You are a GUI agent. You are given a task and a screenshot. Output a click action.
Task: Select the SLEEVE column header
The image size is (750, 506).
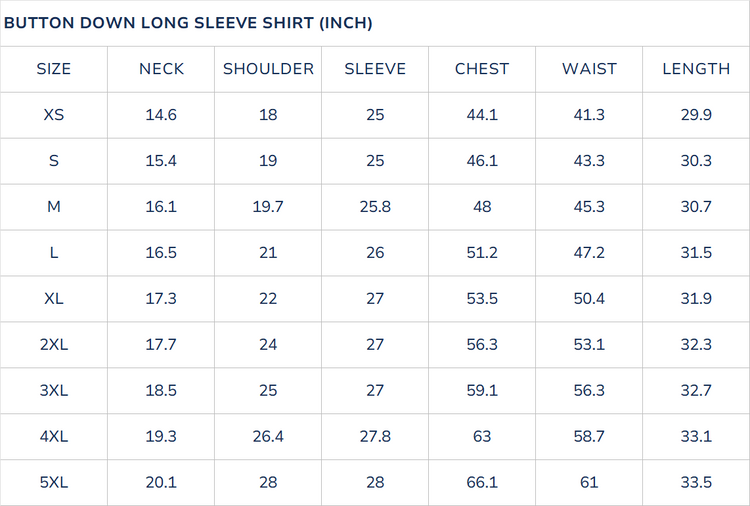point(375,69)
